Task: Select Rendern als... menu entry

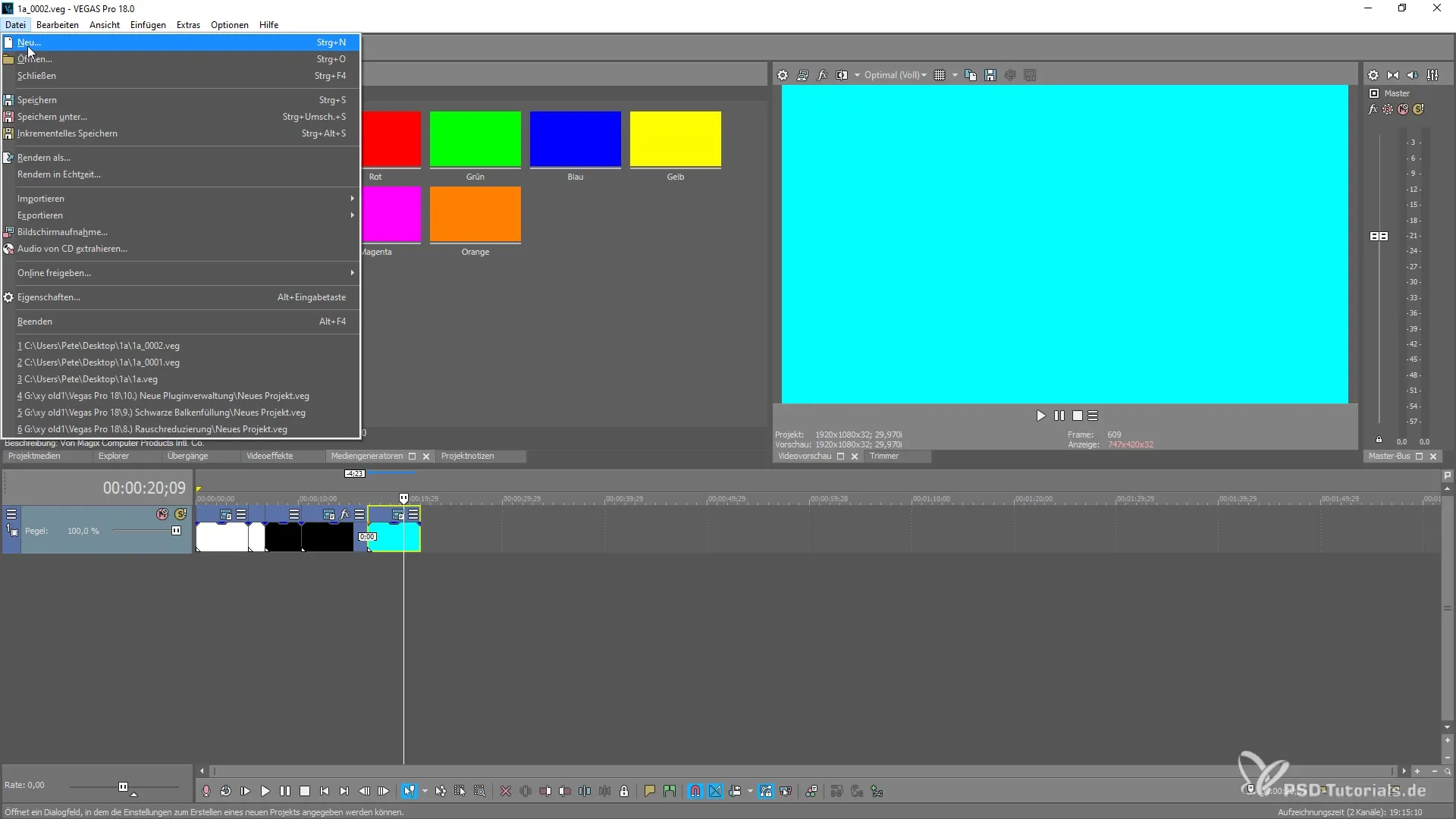Action: (181, 158)
